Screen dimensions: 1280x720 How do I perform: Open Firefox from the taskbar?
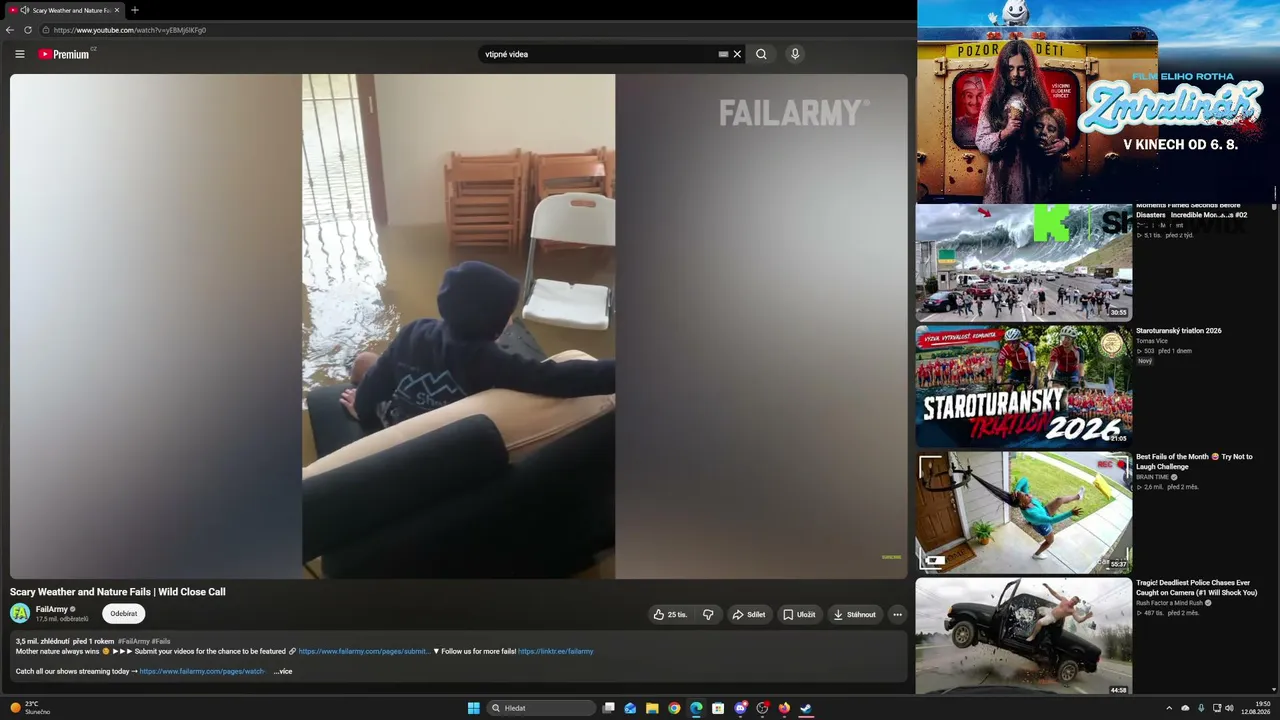(x=784, y=708)
